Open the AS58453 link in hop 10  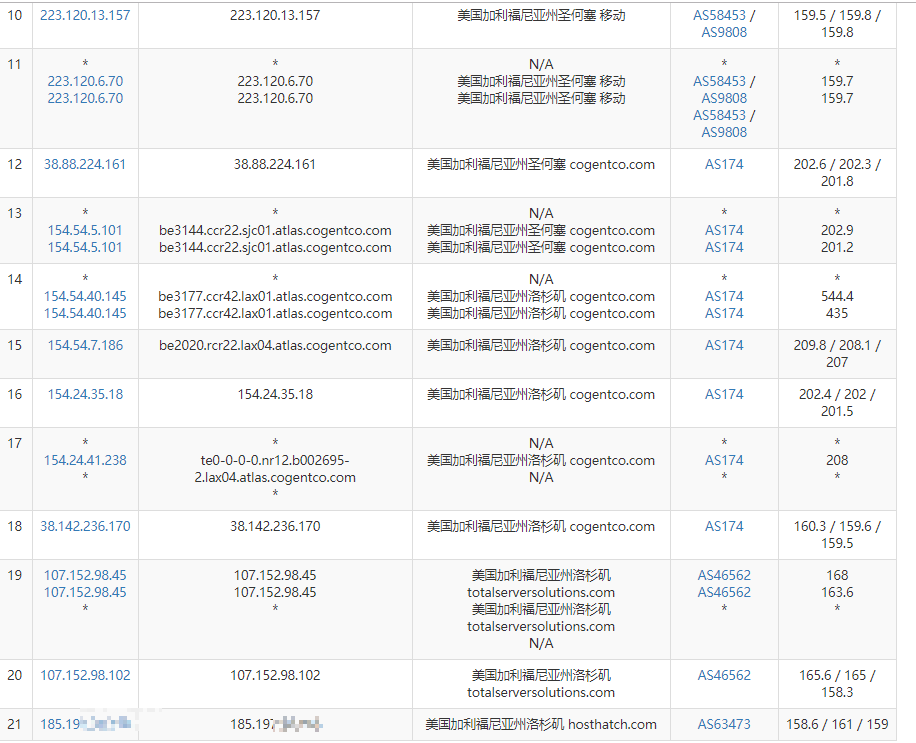point(719,15)
